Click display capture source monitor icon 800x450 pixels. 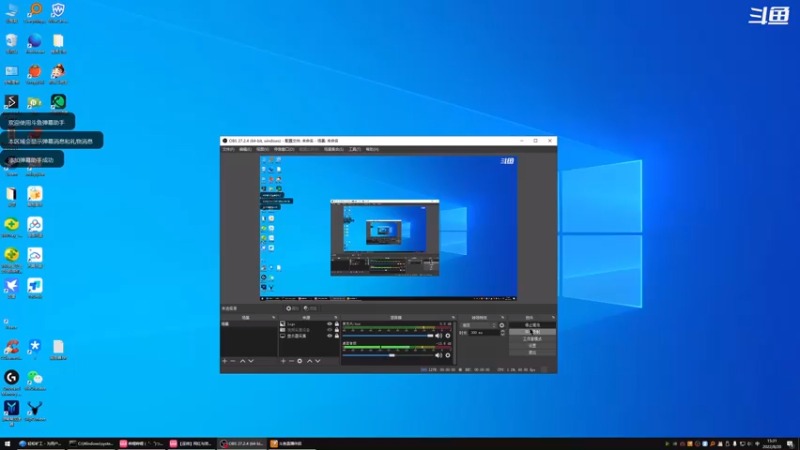tap(283, 336)
